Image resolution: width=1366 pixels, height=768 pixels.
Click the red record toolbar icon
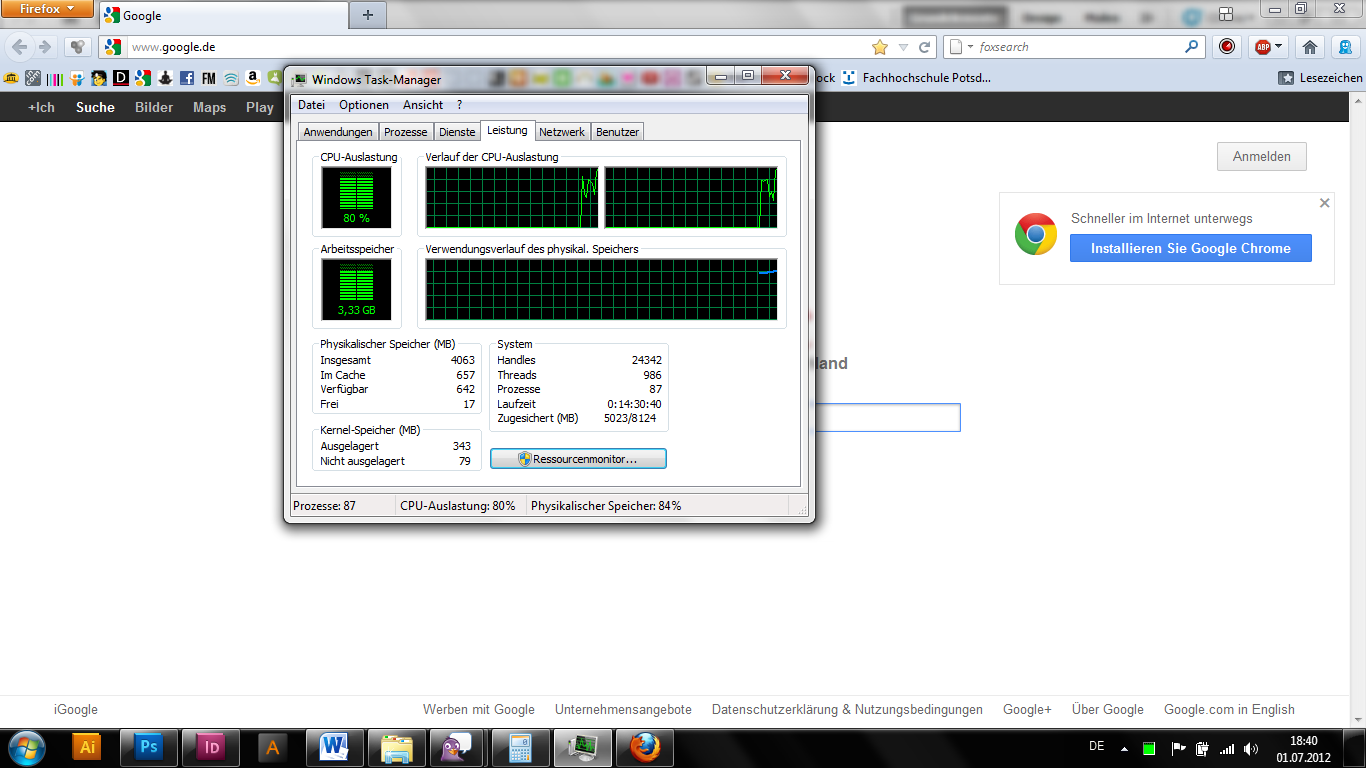click(x=1227, y=47)
